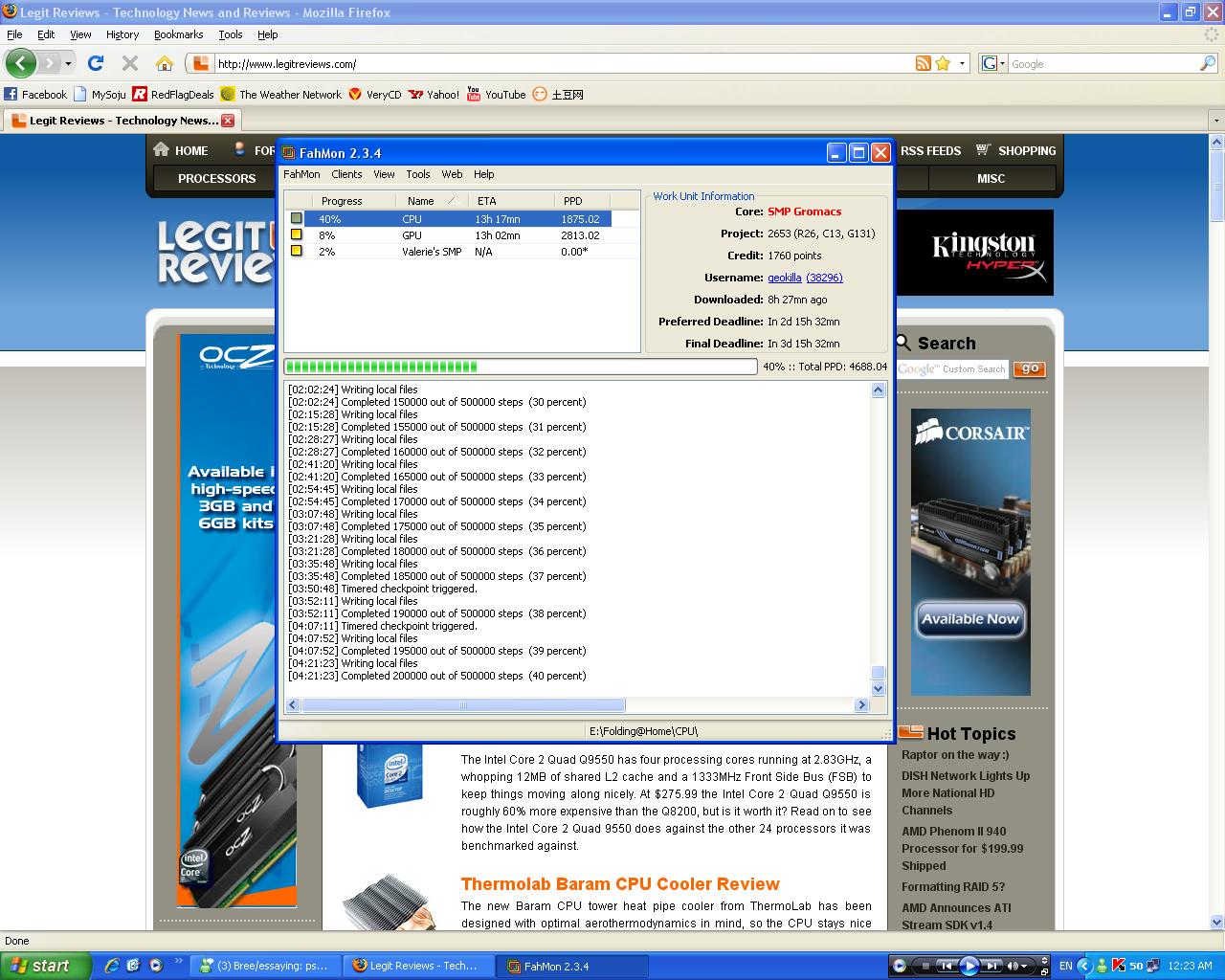
Task: Sort clients by PPD column header
Action: point(583,201)
